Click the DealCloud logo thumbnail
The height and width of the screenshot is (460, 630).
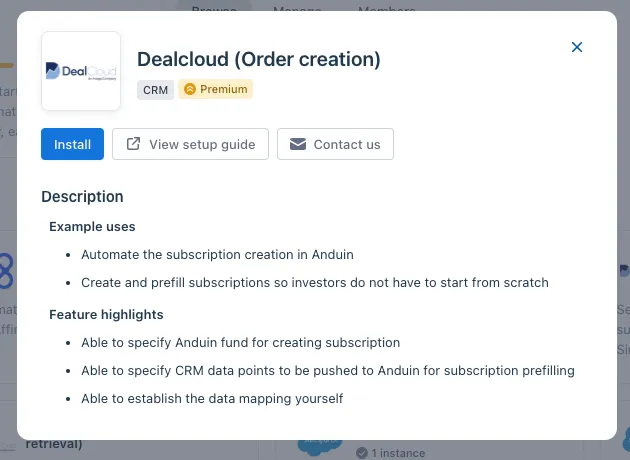pos(81,71)
